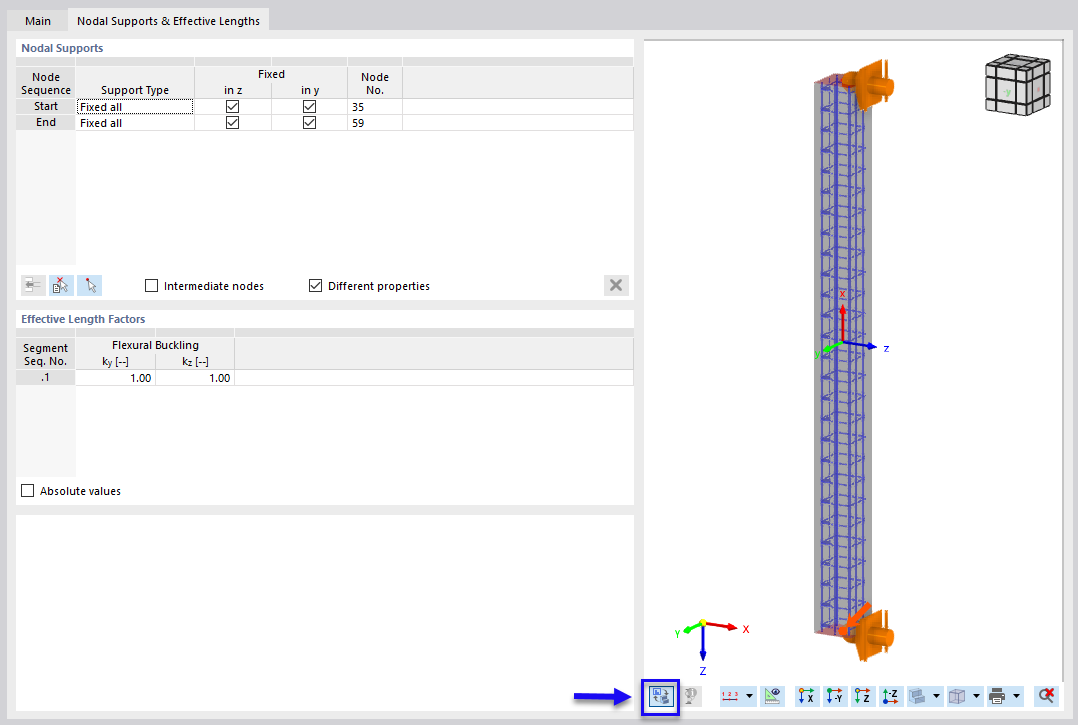Activate the light bulb rendering icon

pos(690,696)
